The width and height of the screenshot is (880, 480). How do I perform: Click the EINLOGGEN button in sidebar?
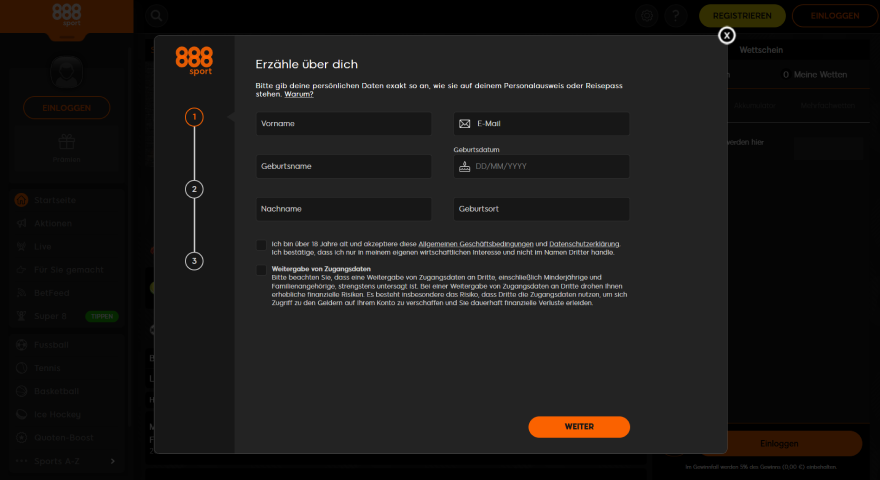(67, 108)
